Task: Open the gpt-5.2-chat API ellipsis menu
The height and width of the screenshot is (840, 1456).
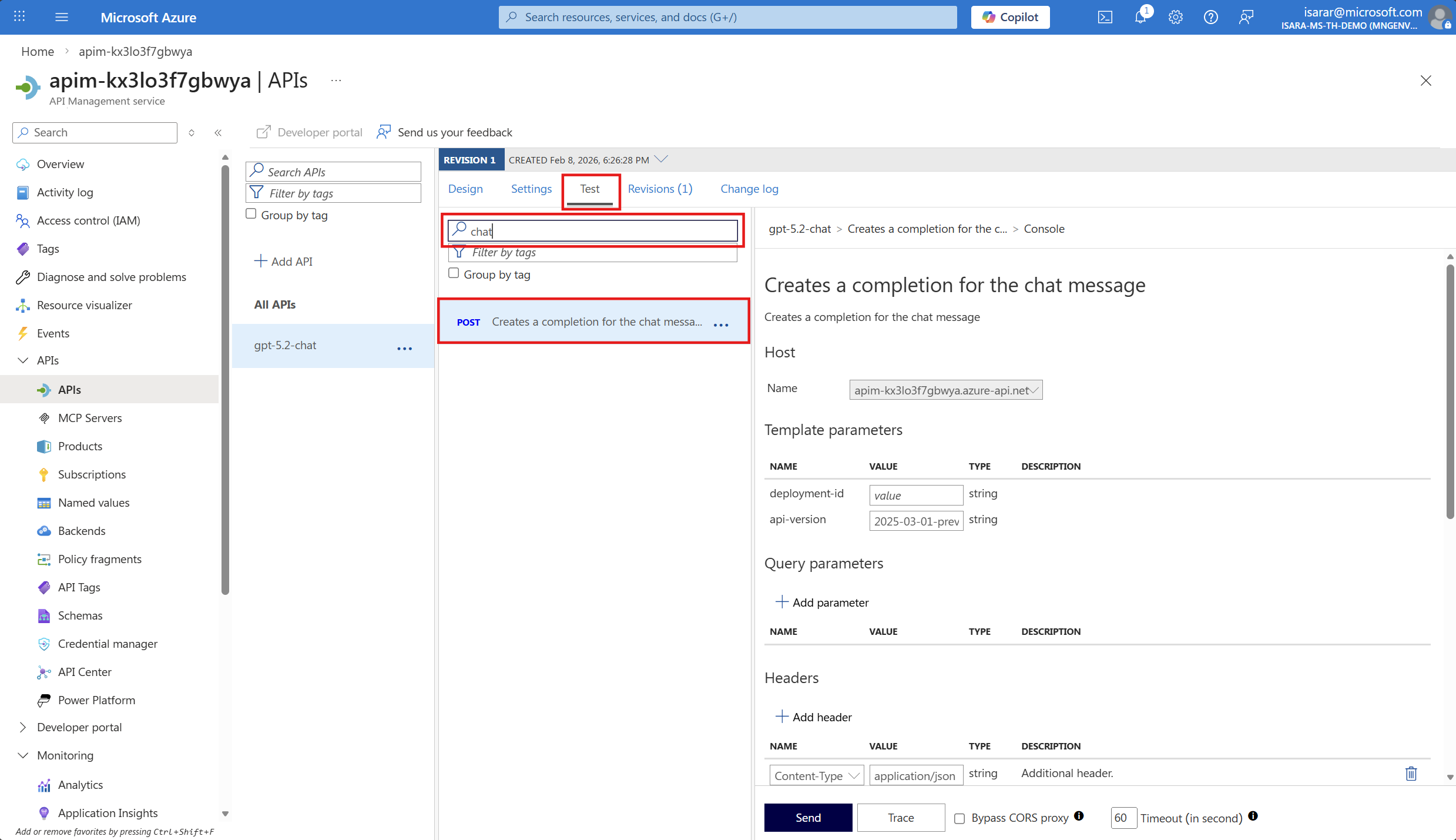Action: [405, 348]
